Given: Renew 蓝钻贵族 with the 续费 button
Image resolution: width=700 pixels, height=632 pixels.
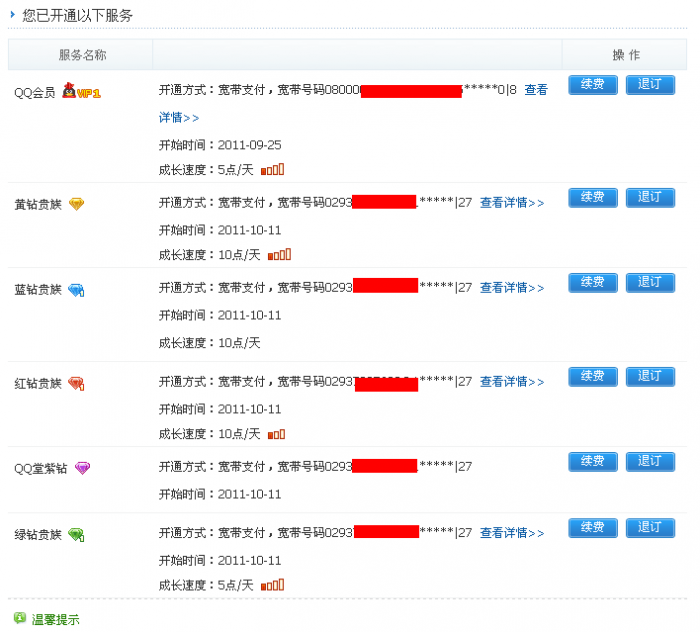Looking at the screenshot, I should pos(593,283).
